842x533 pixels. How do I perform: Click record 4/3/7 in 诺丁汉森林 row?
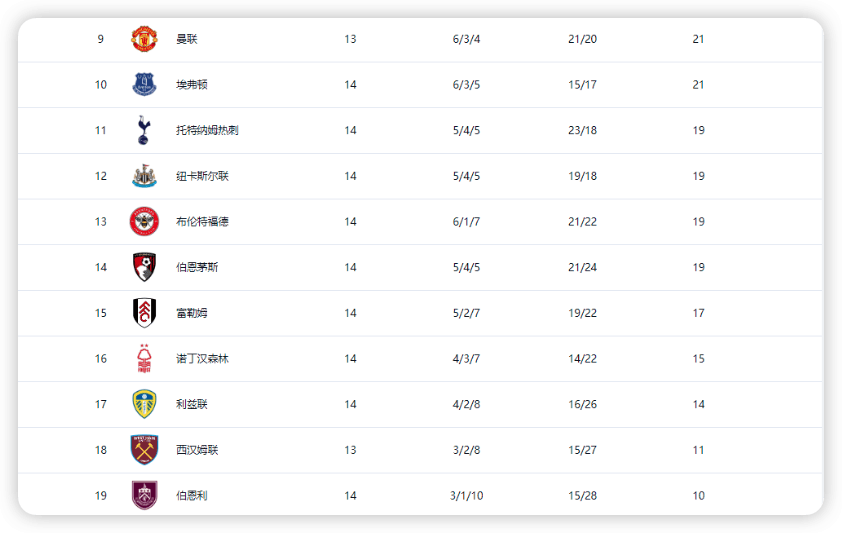coord(466,358)
